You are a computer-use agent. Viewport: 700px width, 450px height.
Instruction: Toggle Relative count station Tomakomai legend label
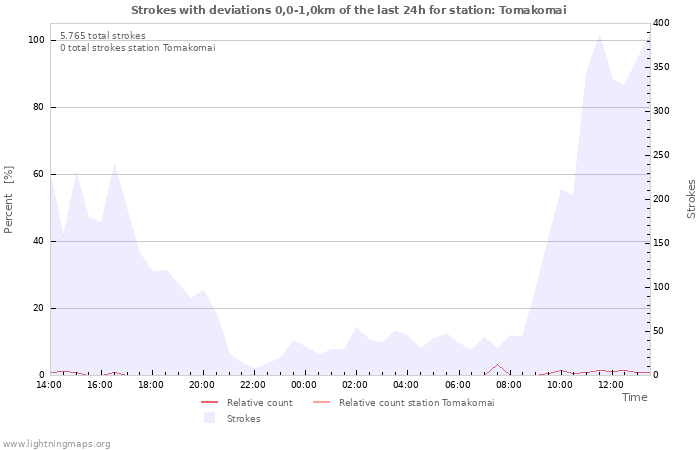416,403
